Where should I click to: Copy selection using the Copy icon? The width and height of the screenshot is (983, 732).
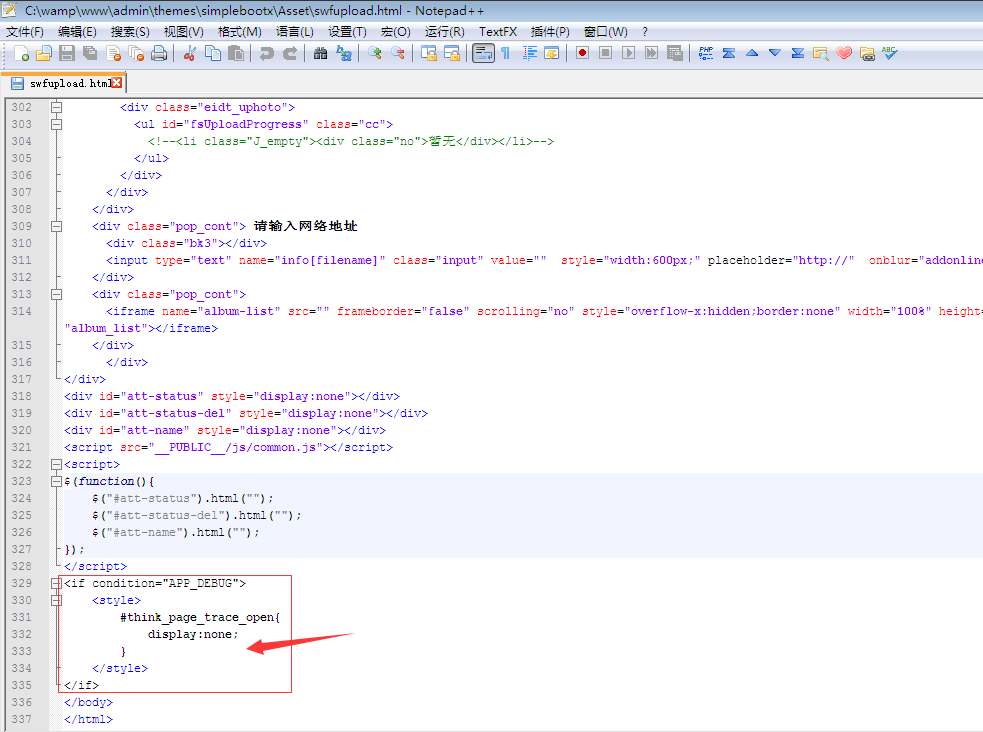[x=213, y=53]
